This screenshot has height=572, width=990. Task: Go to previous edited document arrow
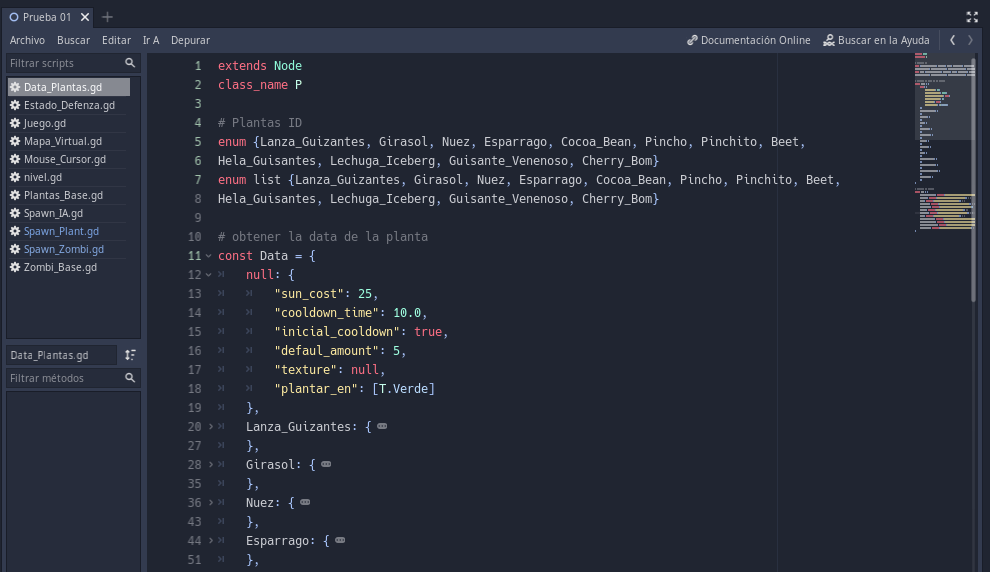pos(952,40)
